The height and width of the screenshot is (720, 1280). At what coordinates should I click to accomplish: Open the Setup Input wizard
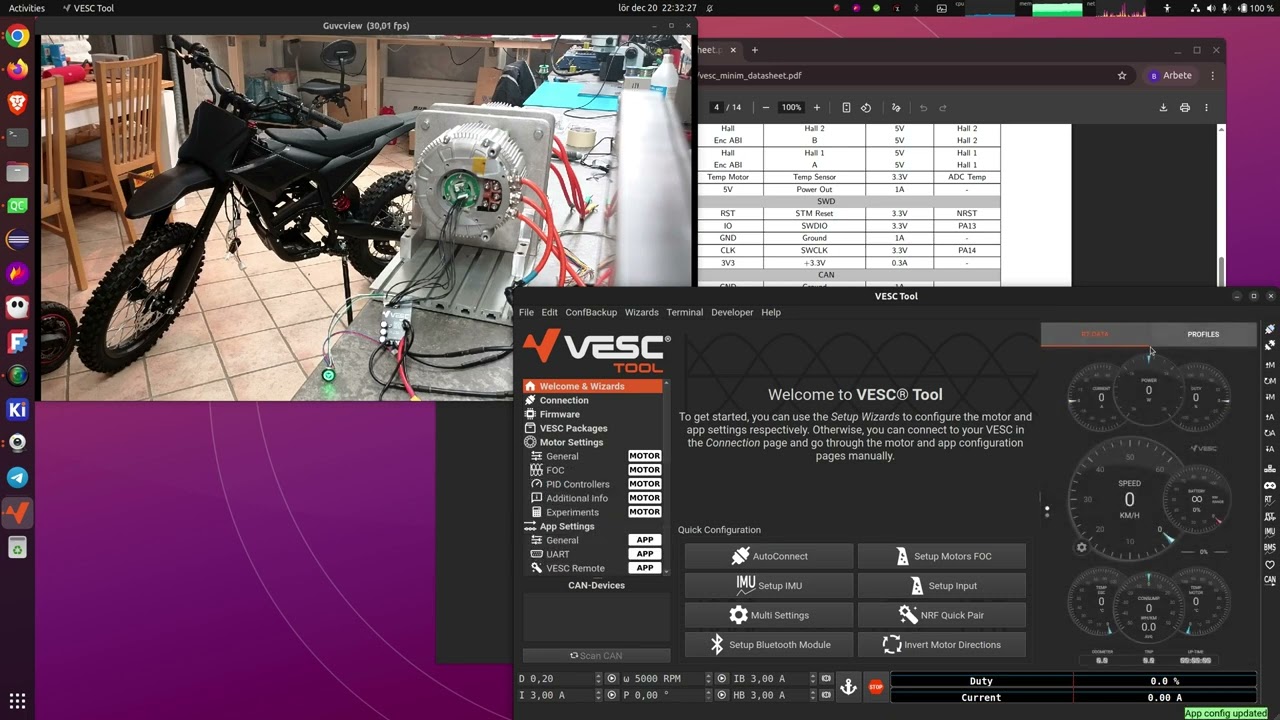click(942, 586)
